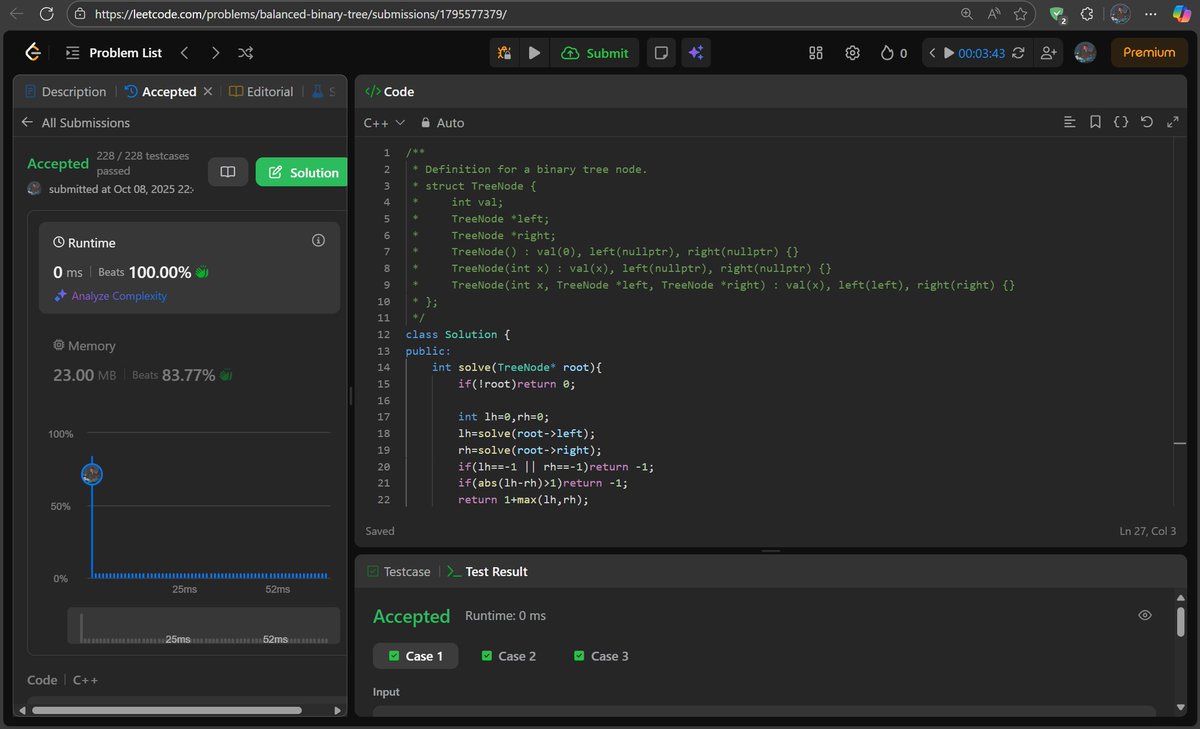This screenshot has width=1200, height=729.
Task: Click the zoom magnifier in address bar
Action: click(966, 14)
